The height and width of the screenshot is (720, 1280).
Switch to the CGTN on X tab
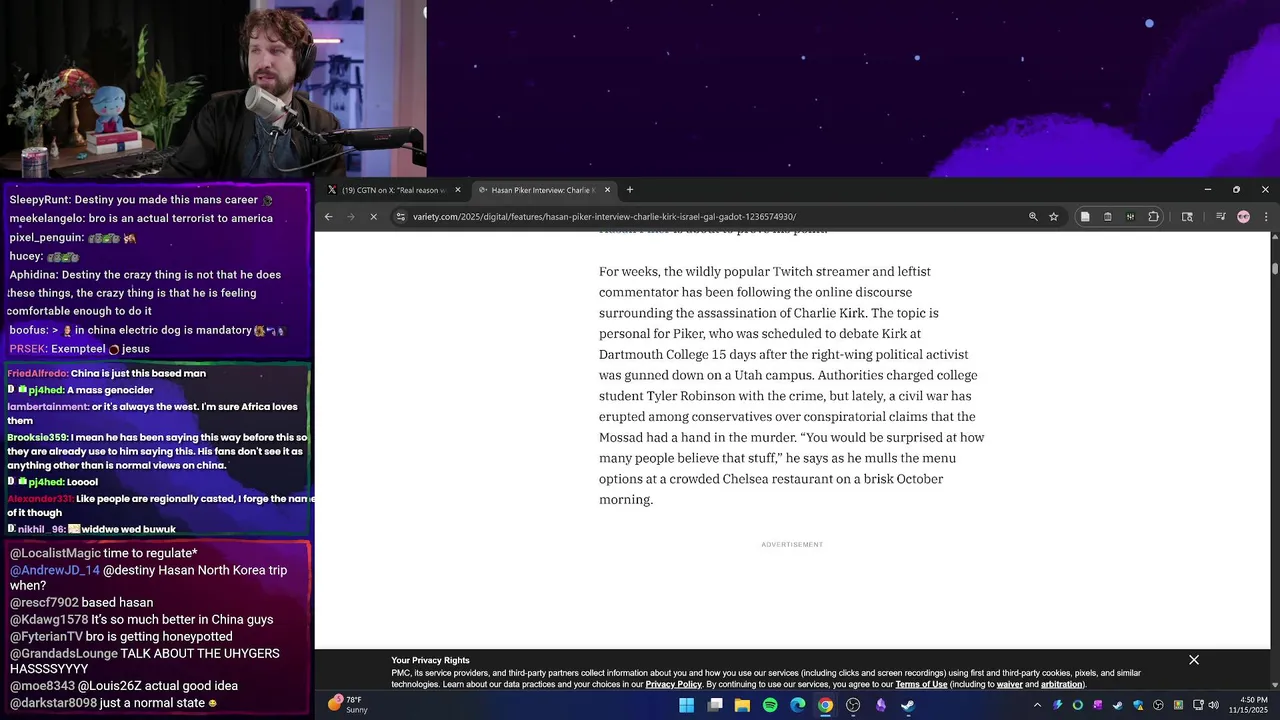pyautogui.click(x=393, y=190)
